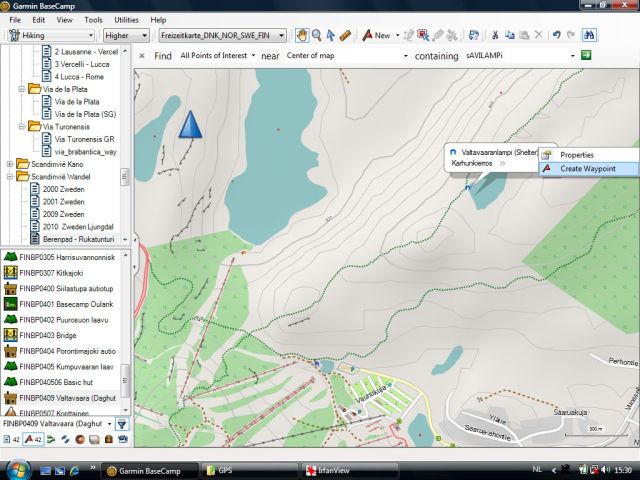This screenshot has width=640, height=480.
Task: Toggle waypoints filter showing 42
Action: click(30, 440)
